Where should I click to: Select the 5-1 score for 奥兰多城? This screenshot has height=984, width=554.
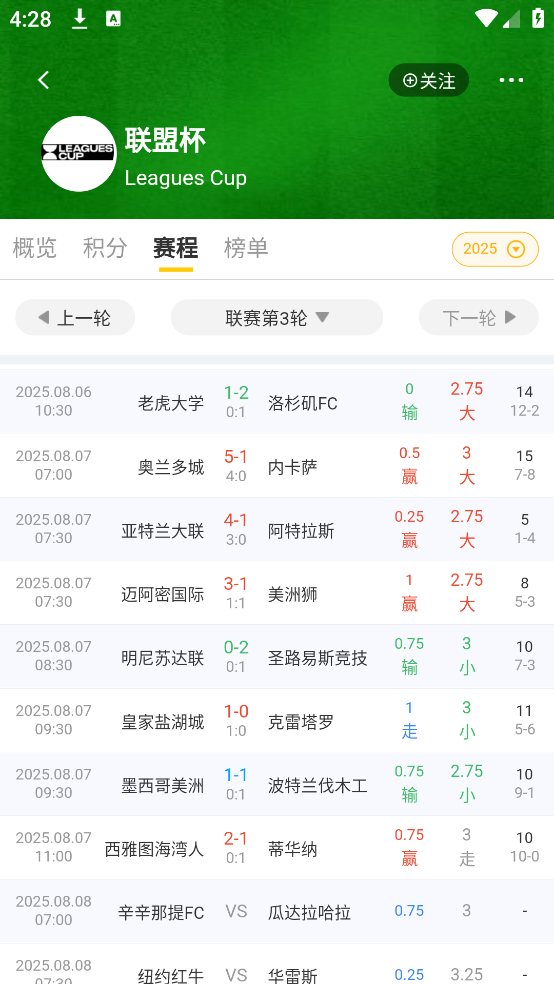[x=236, y=457]
